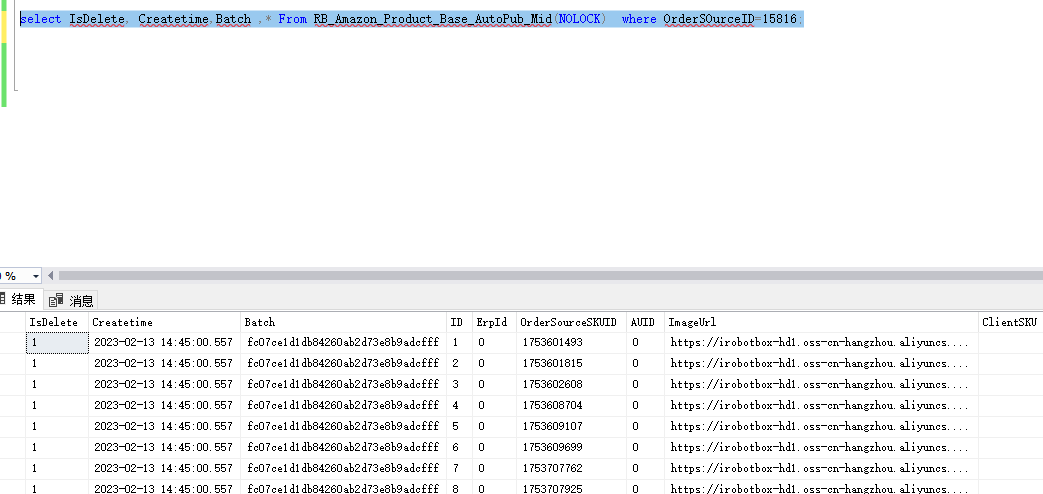Select cell with OrderSourceSKUID 1753601815

click(571, 364)
